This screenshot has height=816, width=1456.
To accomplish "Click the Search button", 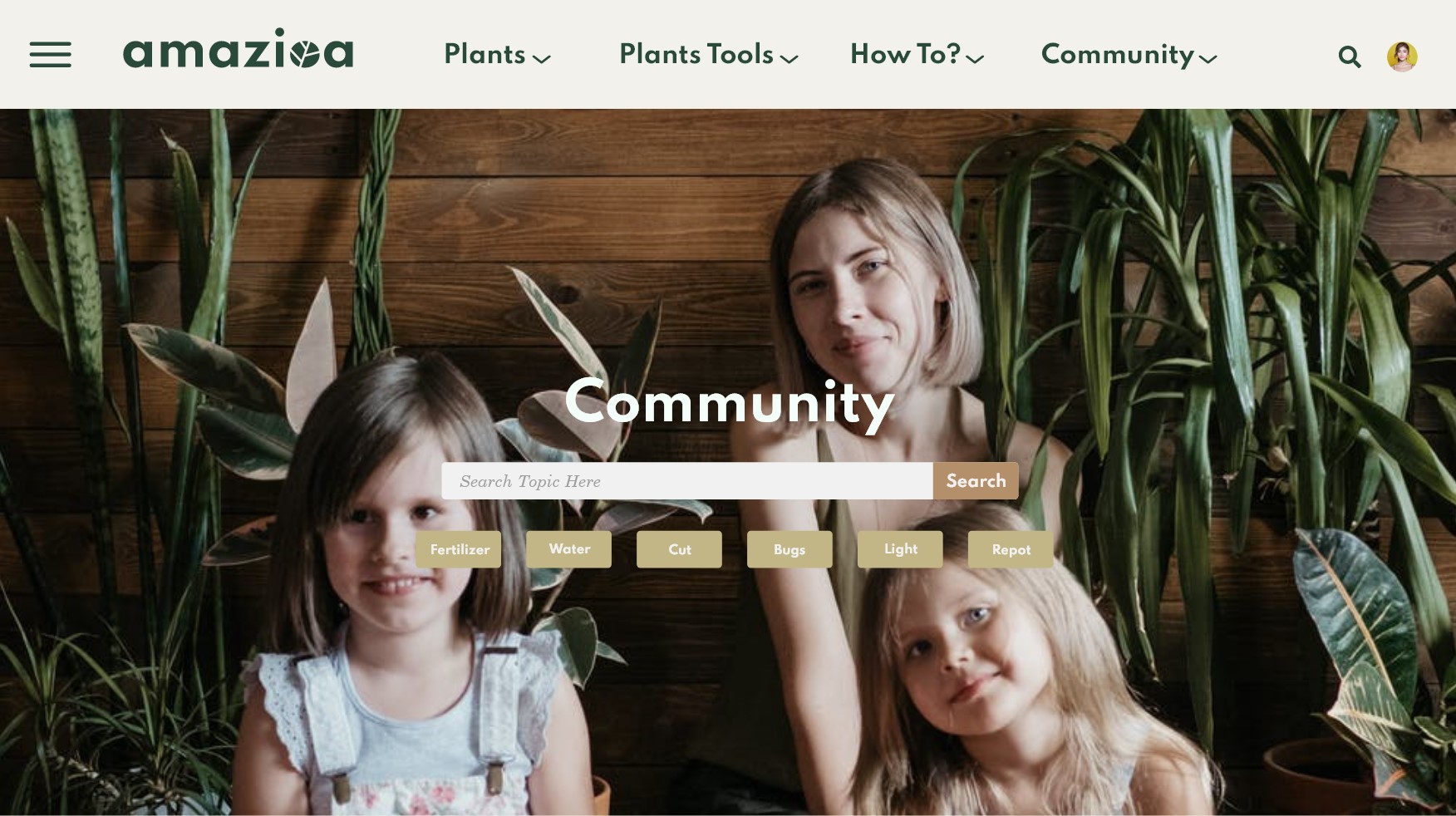I will 976,481.
